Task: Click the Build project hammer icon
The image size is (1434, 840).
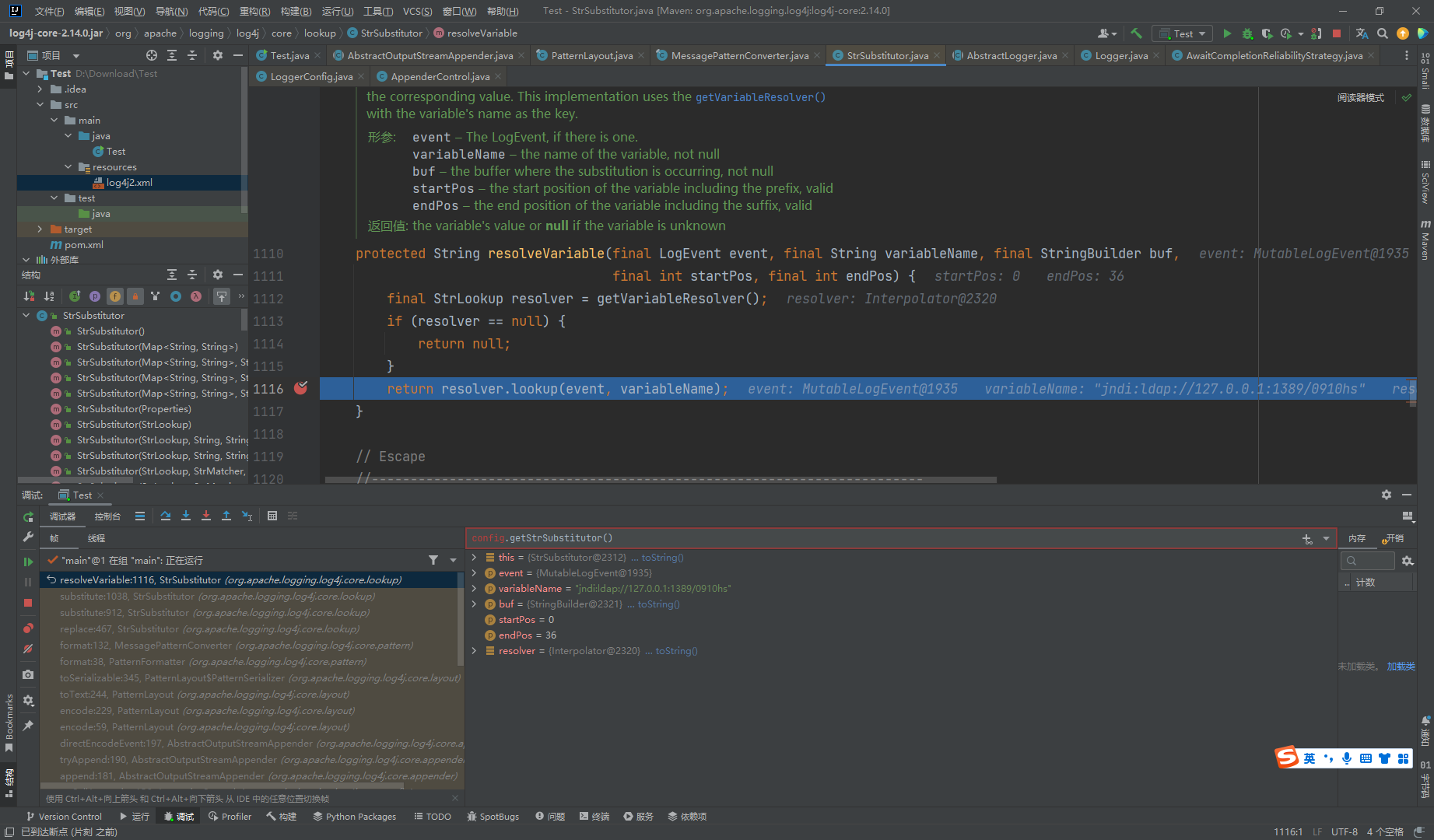Action: [1136, 33]
